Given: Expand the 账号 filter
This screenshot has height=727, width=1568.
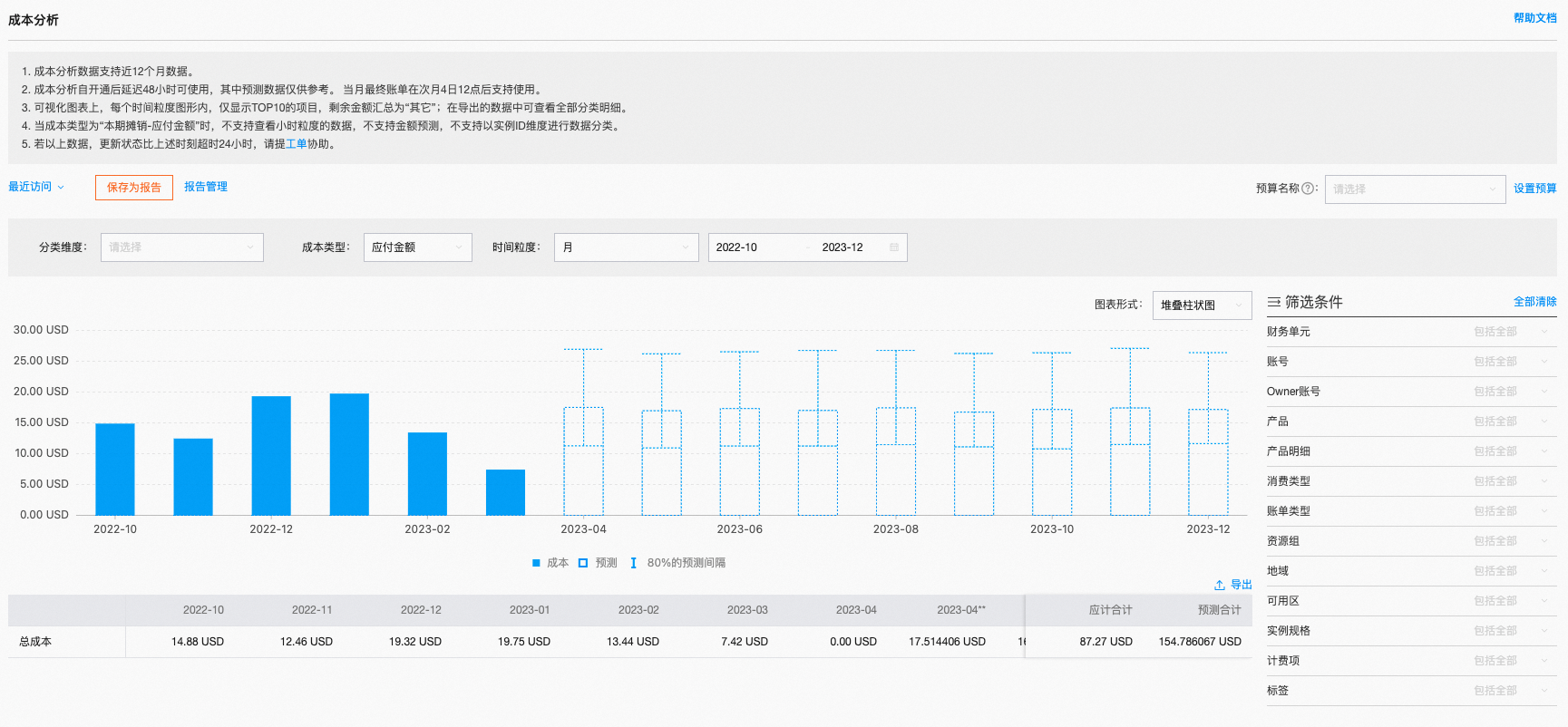Looking at the screenshot, I should coord(1411,362).
